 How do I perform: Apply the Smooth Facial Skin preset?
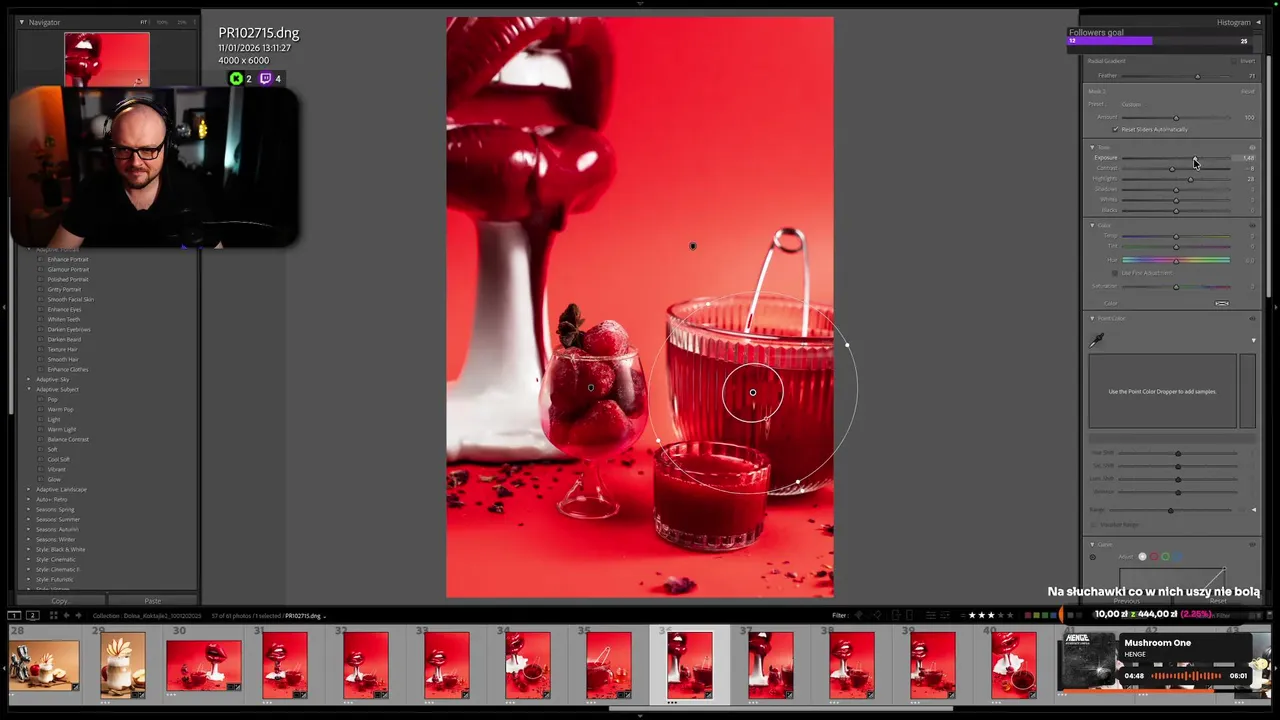[x=71, y=299]
